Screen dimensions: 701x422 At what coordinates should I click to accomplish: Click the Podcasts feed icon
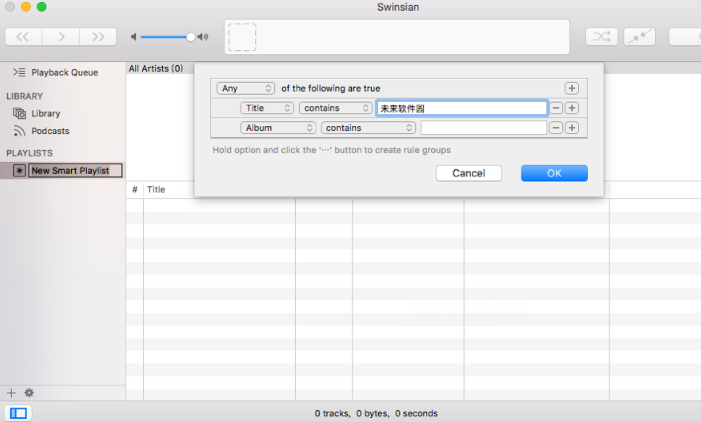pyautogui.click(x=19, y=131)
